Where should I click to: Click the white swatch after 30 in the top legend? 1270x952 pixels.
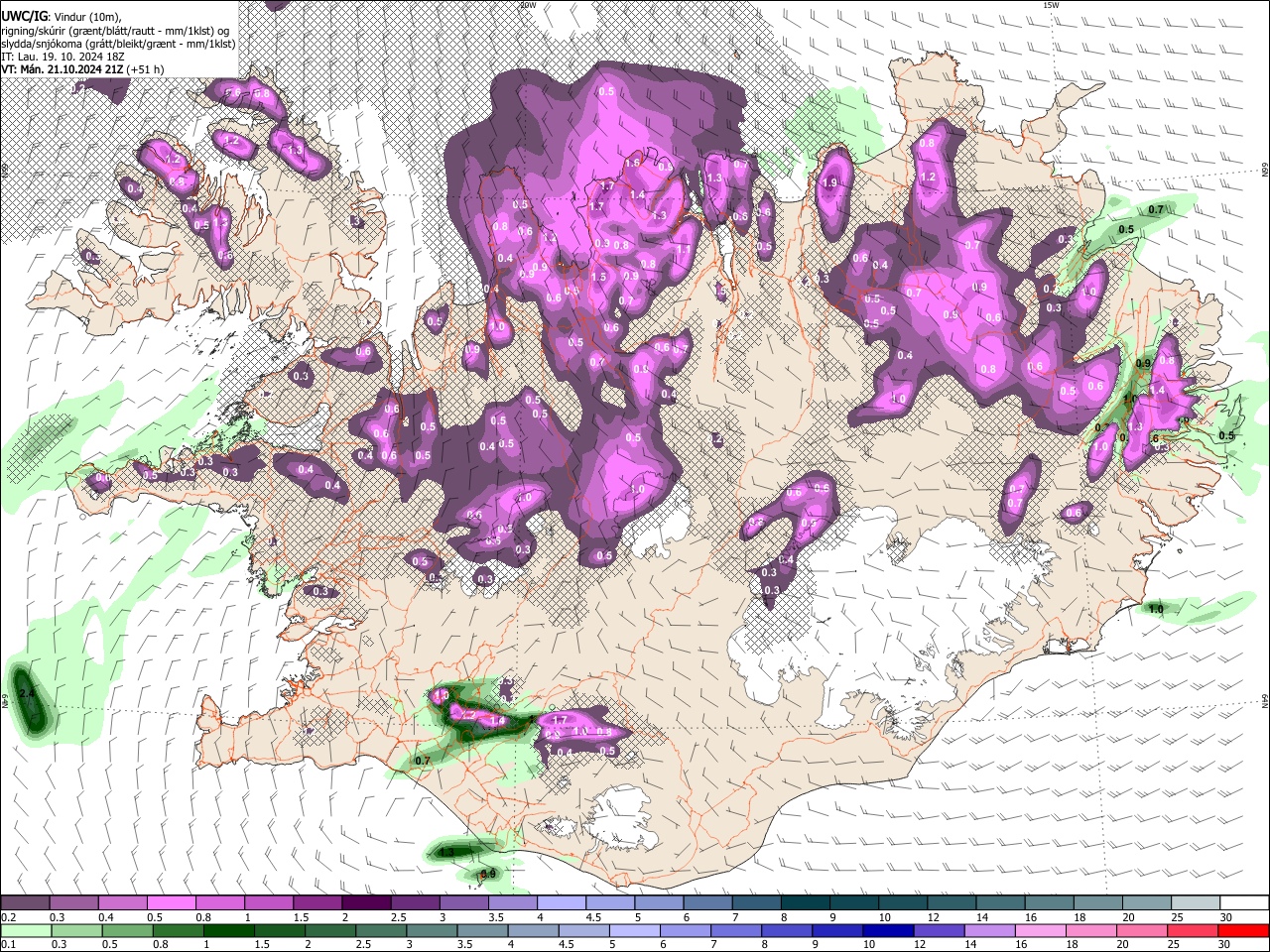[x=1243, y=903]
